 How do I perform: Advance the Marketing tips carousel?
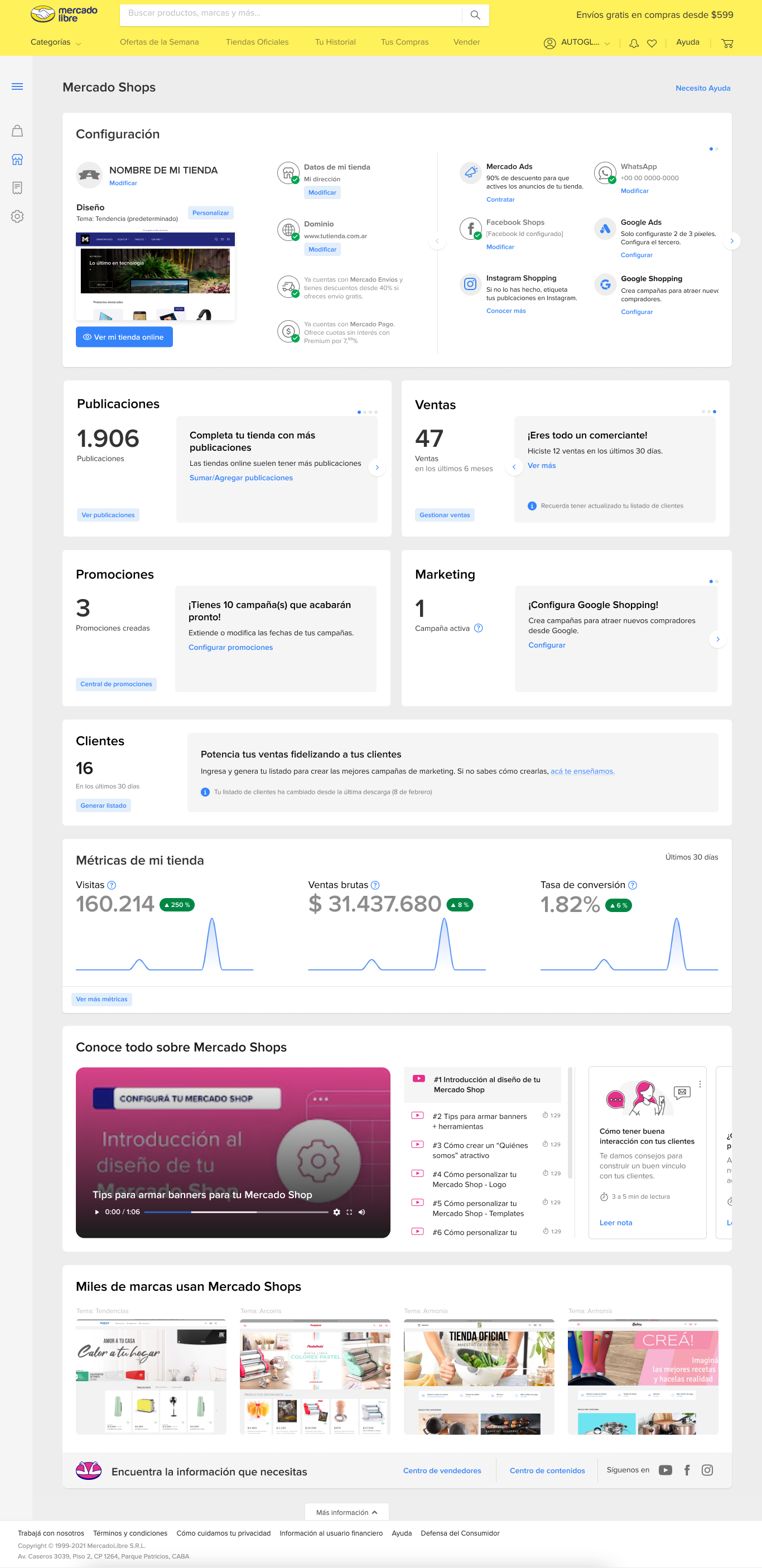718,639
